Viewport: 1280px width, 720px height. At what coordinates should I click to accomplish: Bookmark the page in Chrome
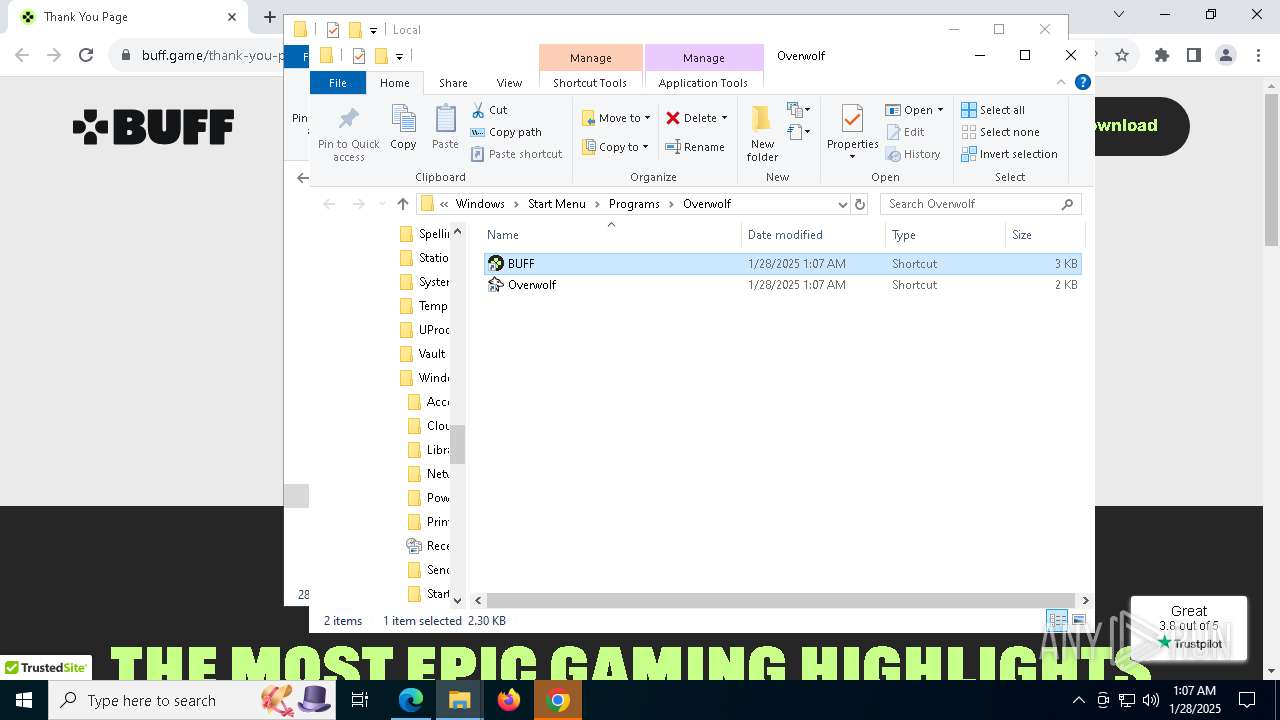pyautogui.click(x=1122, y=55)
